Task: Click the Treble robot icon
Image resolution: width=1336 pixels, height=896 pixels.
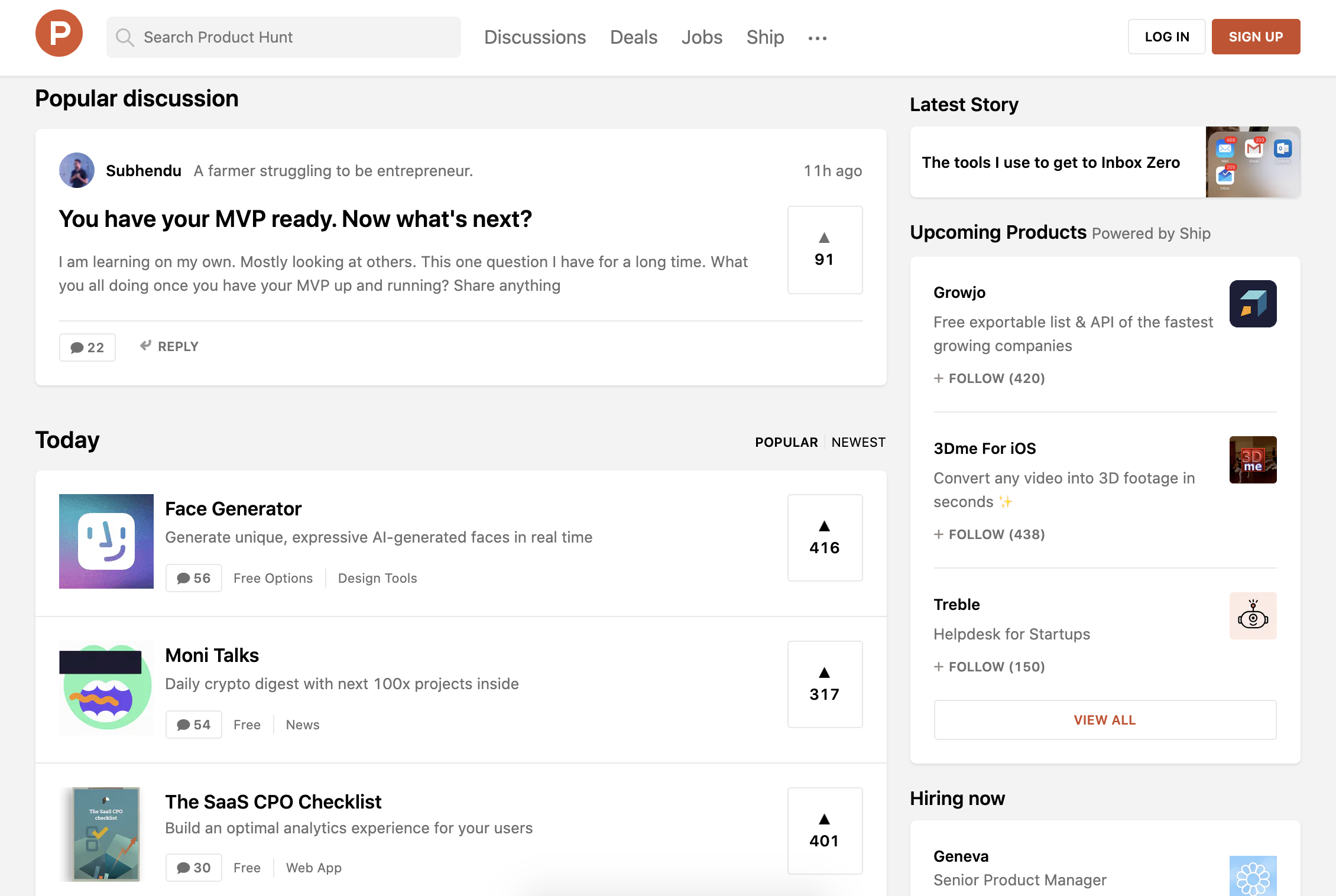Action: pos(1253,616)
